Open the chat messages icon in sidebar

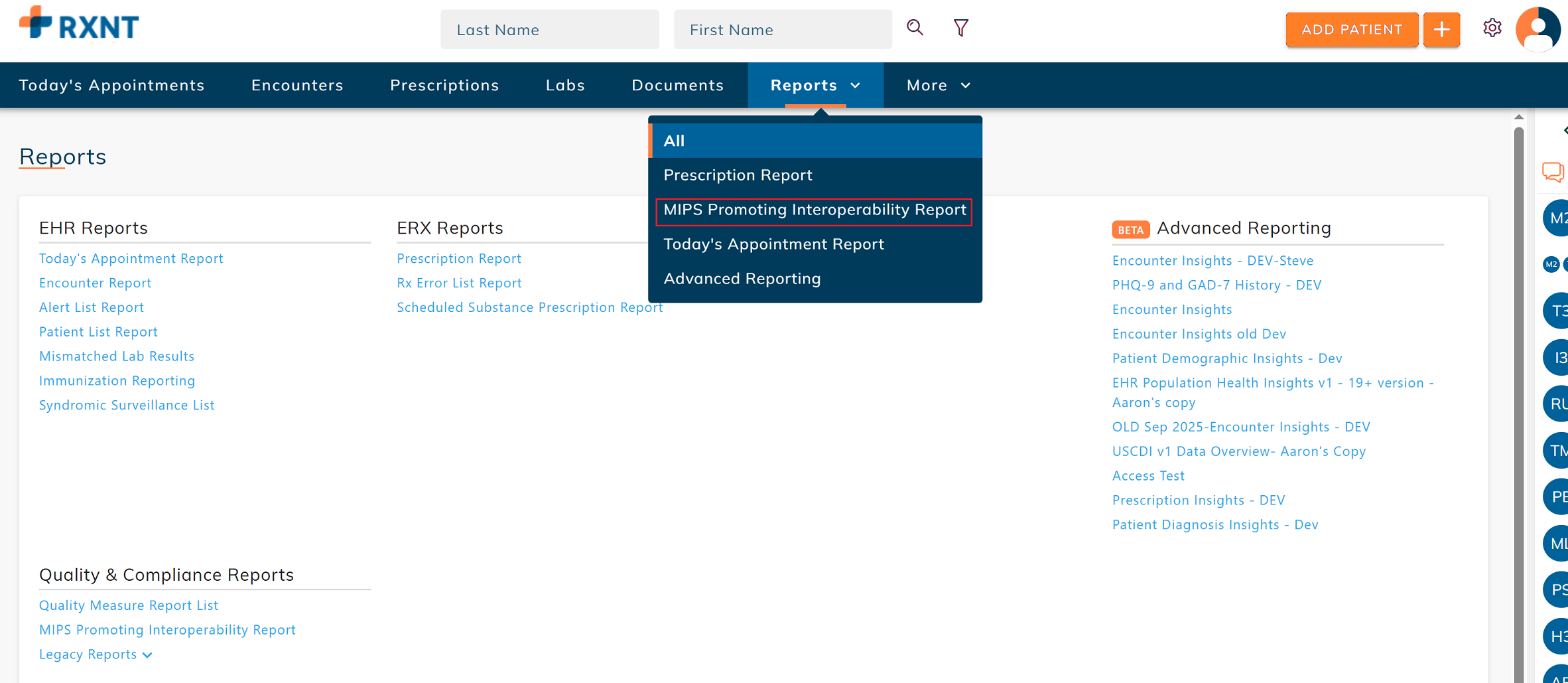point(1553,172)
